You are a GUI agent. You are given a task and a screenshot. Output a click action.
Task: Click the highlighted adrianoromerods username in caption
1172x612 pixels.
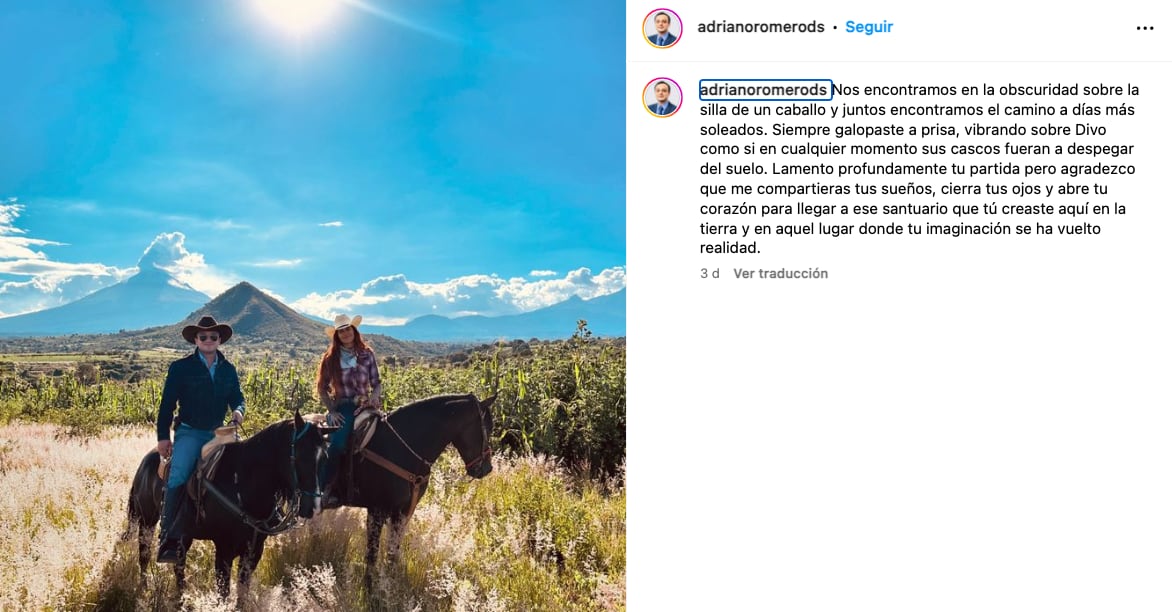tap(765, 90)
